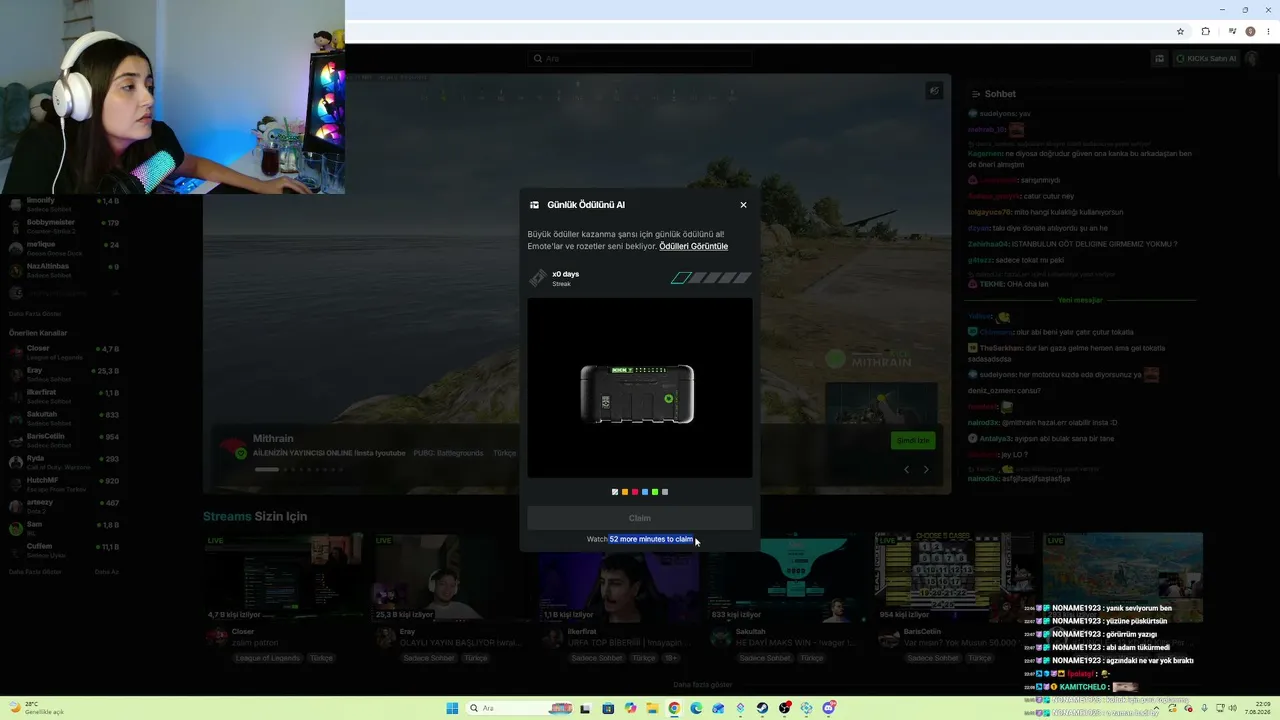Open the Eray stream thumbnail card

click(x=452, y=579)
